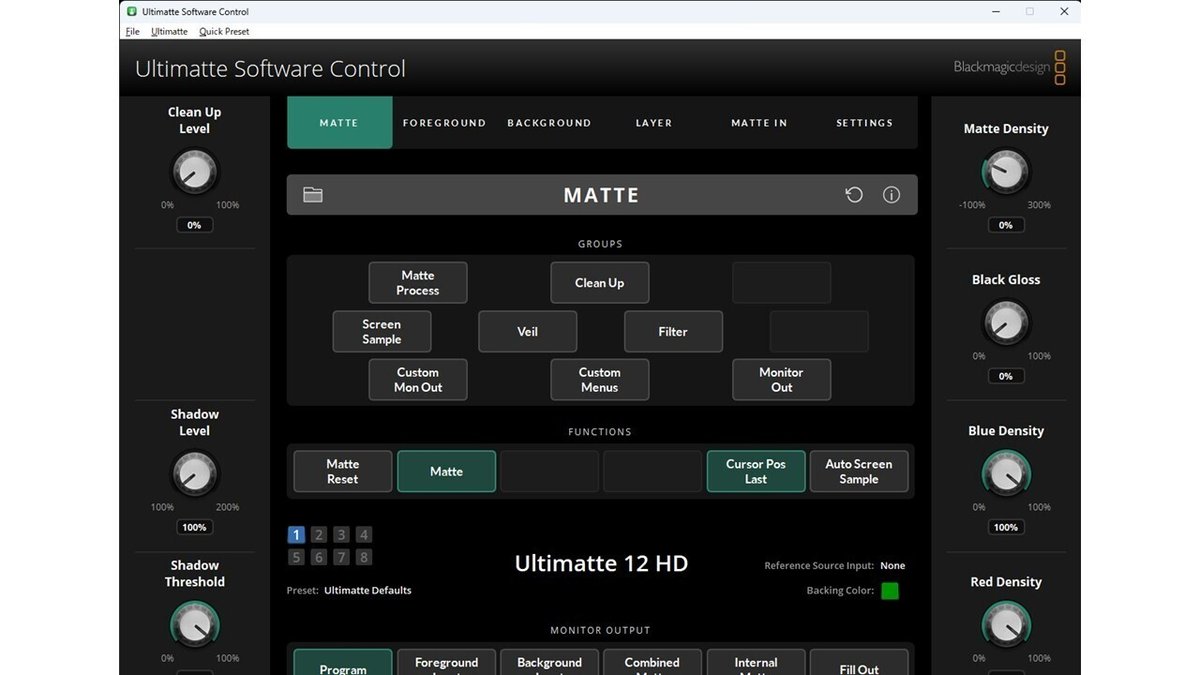Select Internal monitor output
The width and height of the screenshot is (1200, 675).
756,662
